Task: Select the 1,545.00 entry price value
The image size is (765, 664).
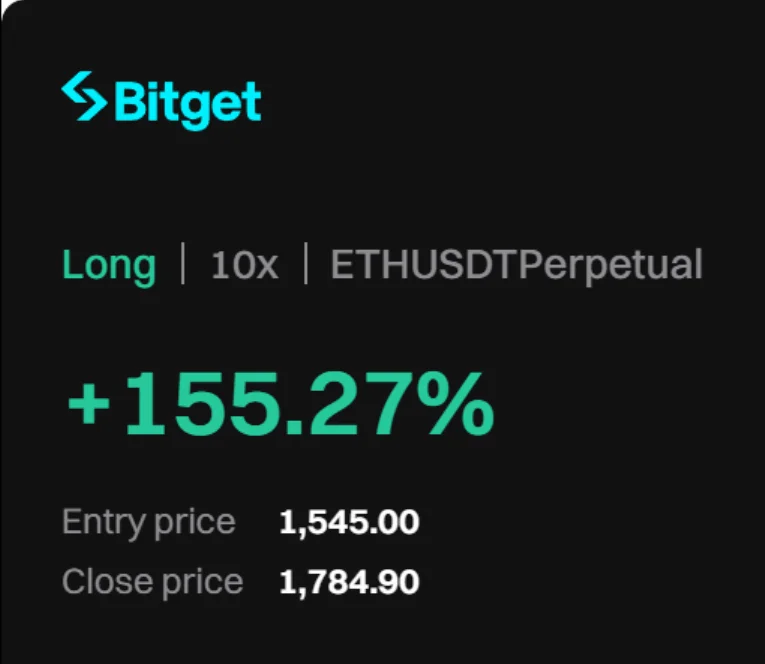Action: click(349, 522)
